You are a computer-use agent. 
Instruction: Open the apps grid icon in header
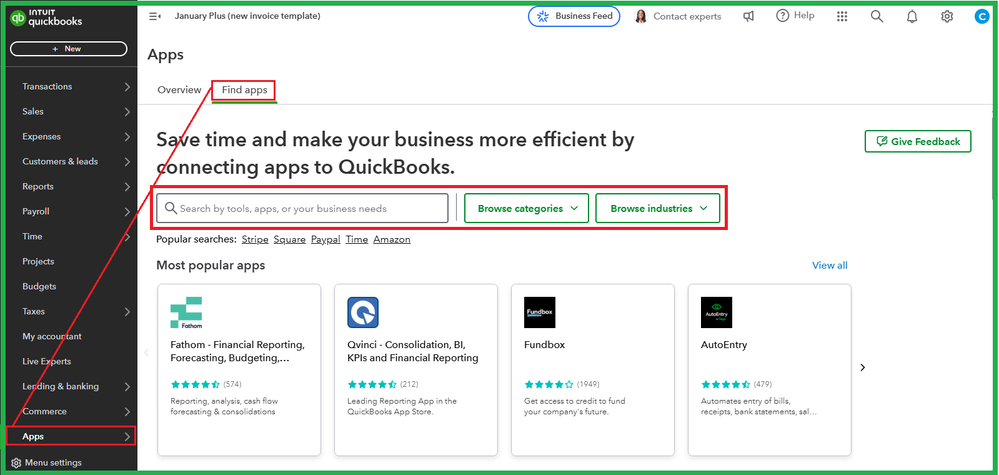842,17
